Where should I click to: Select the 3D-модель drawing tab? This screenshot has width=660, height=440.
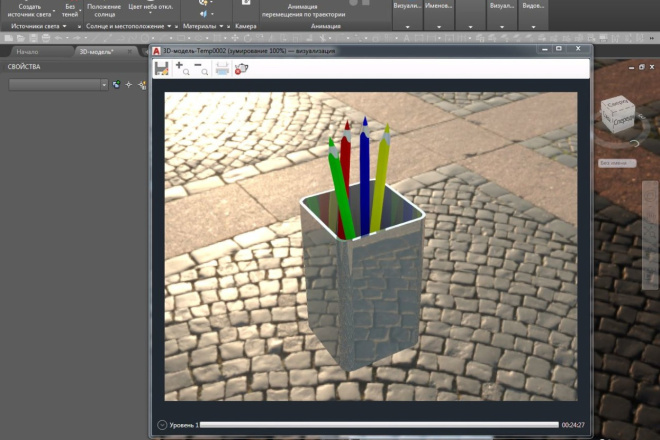pos(97,52)
